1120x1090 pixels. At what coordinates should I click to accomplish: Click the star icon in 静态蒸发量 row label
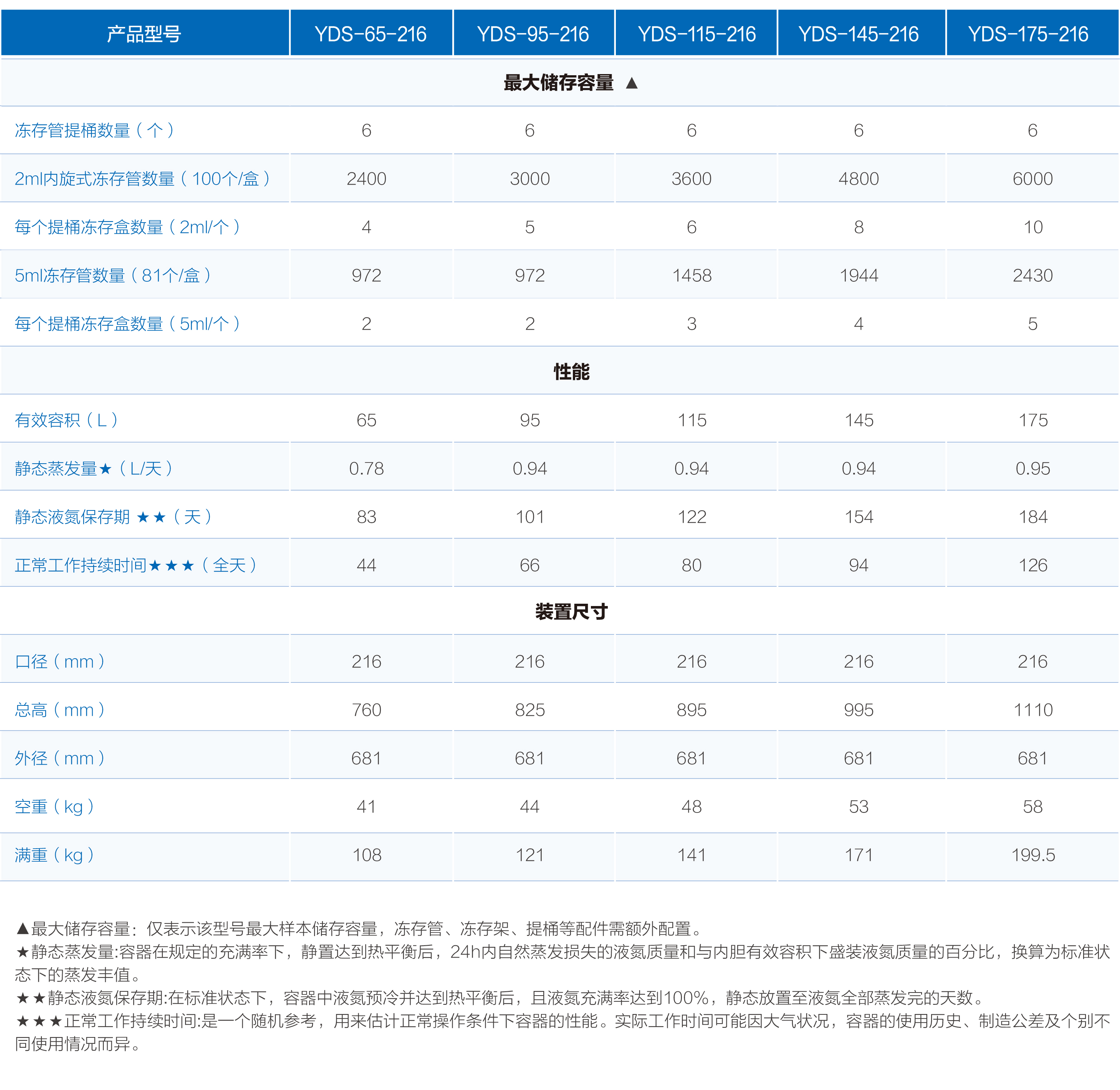tap(105, 469)
